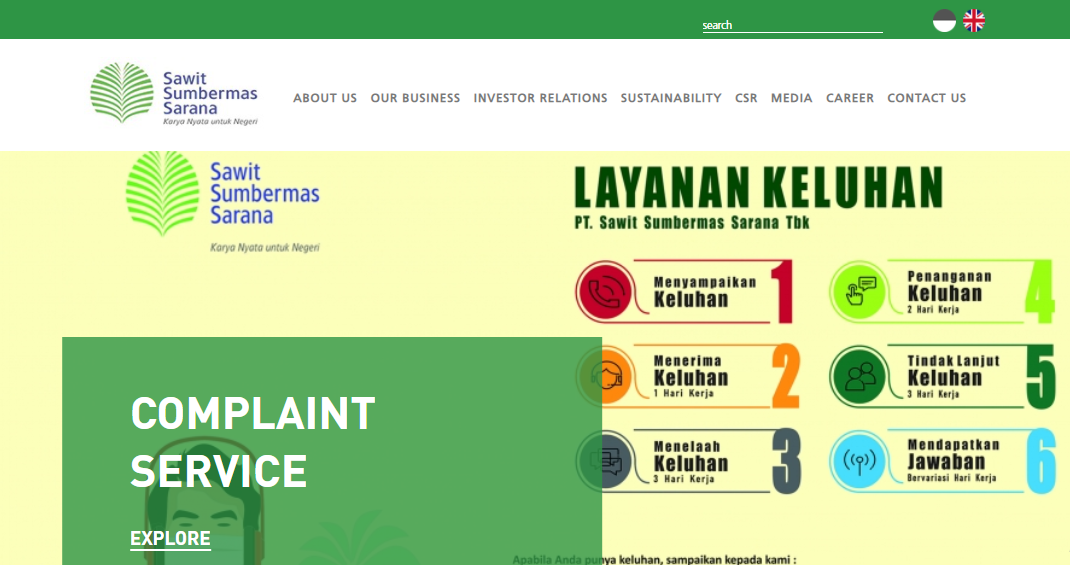Open the CSR menu item
1070x565 pixels.
pyautogui.click(x=746, y=98)
